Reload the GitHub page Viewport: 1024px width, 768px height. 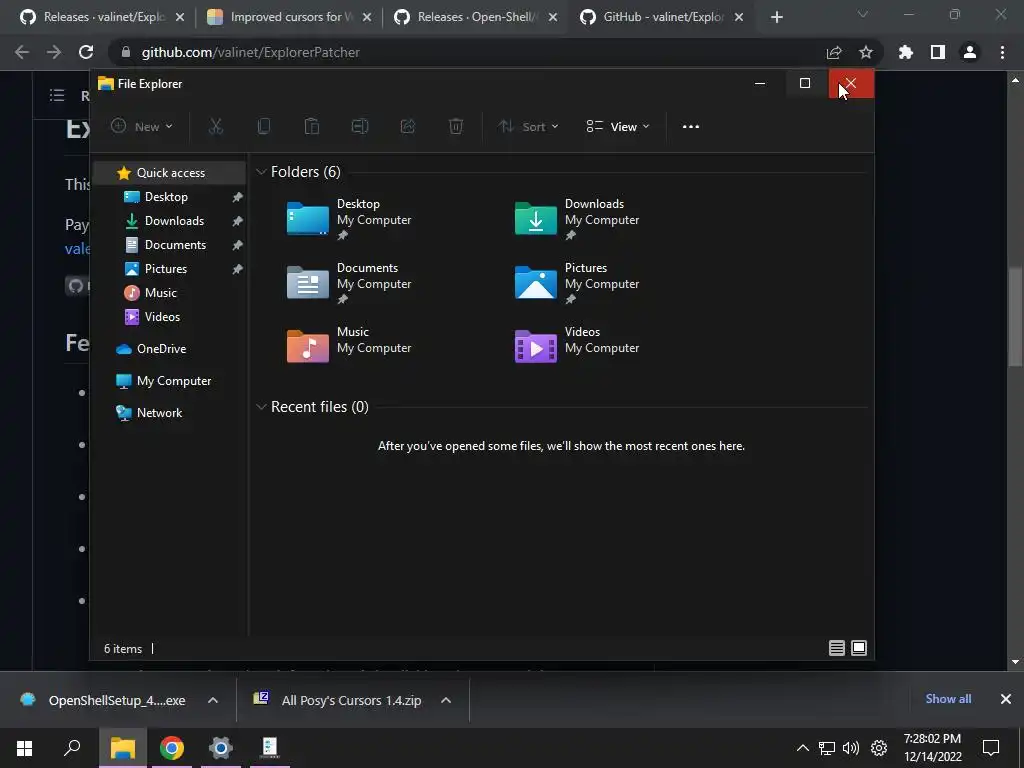tap(86, 52)
